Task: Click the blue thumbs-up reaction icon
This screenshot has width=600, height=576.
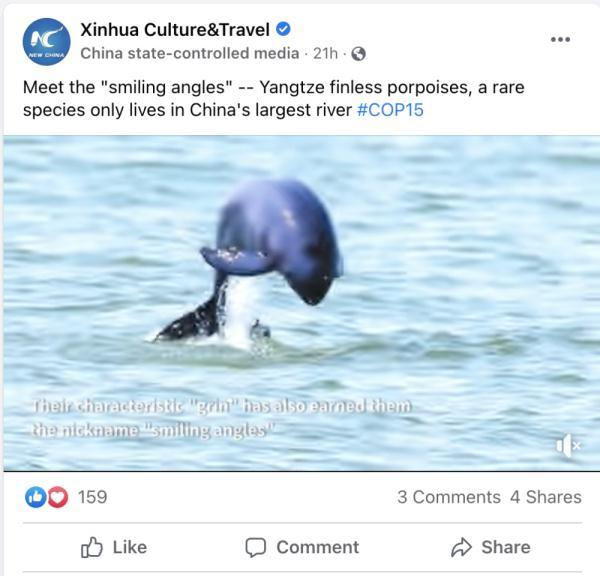Action: click(x=36, y=497)
